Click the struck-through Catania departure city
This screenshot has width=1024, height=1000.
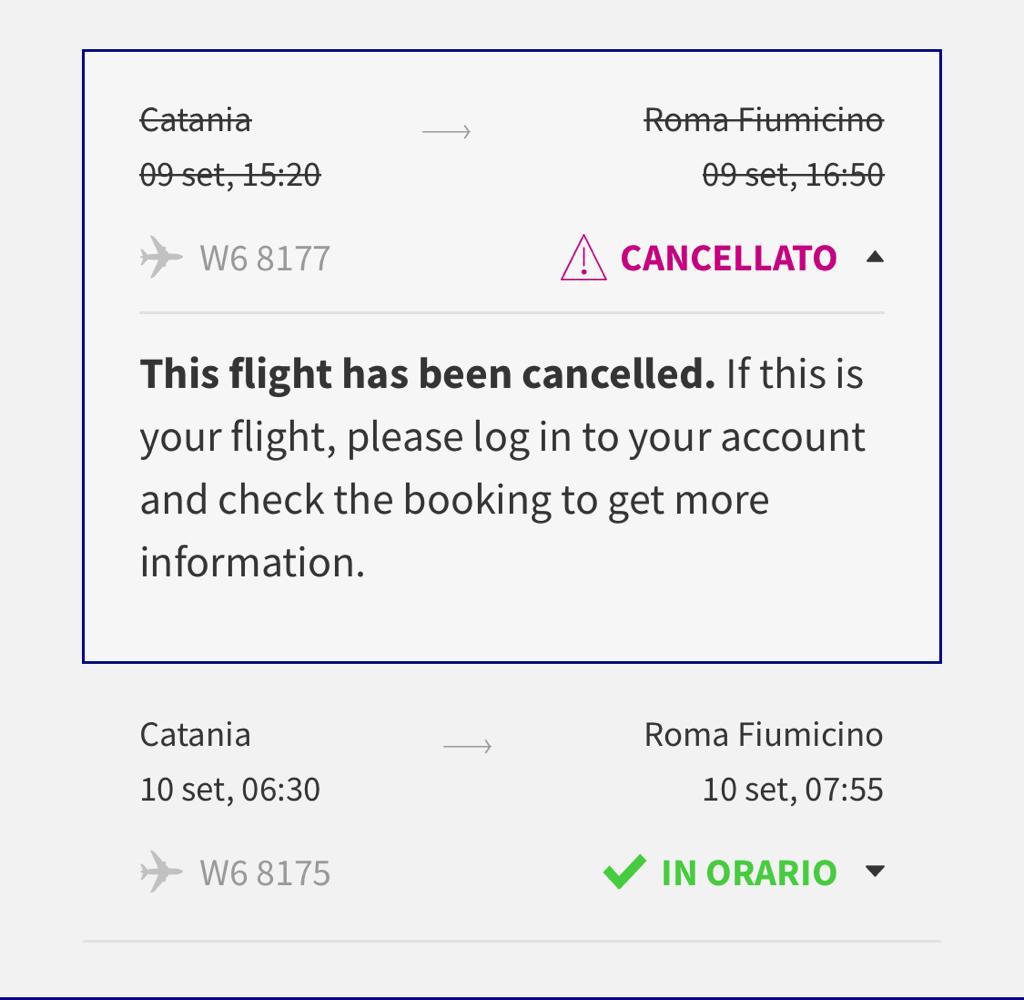pyautogui.click(x=195, y=120)
